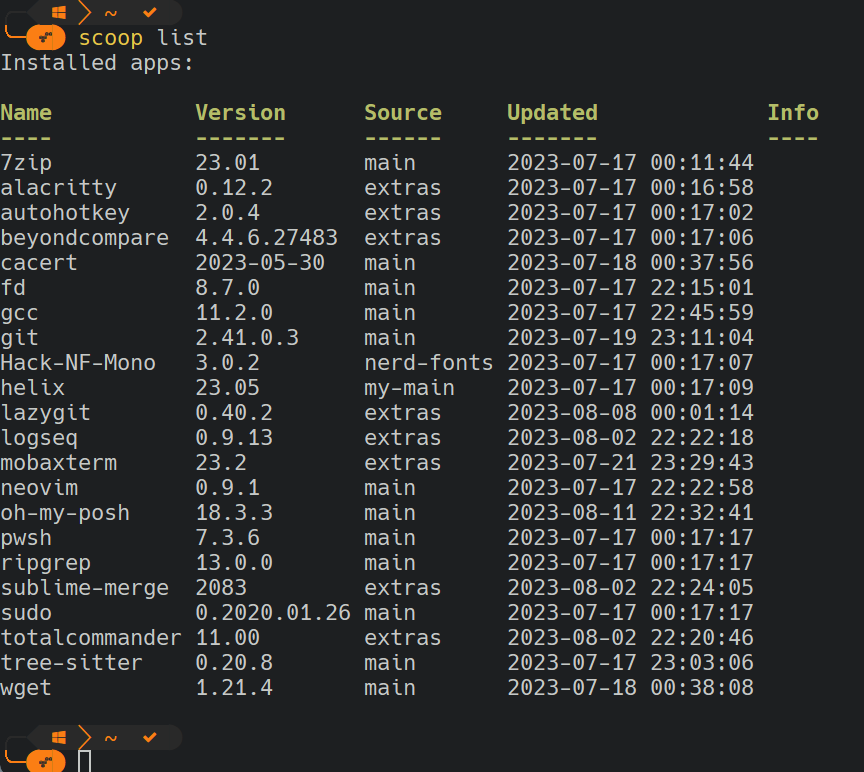The height and width of the screenshot is (772, 864).
Task: Click the Windows logo in the bottom prompt
Action: coord(58,737)
